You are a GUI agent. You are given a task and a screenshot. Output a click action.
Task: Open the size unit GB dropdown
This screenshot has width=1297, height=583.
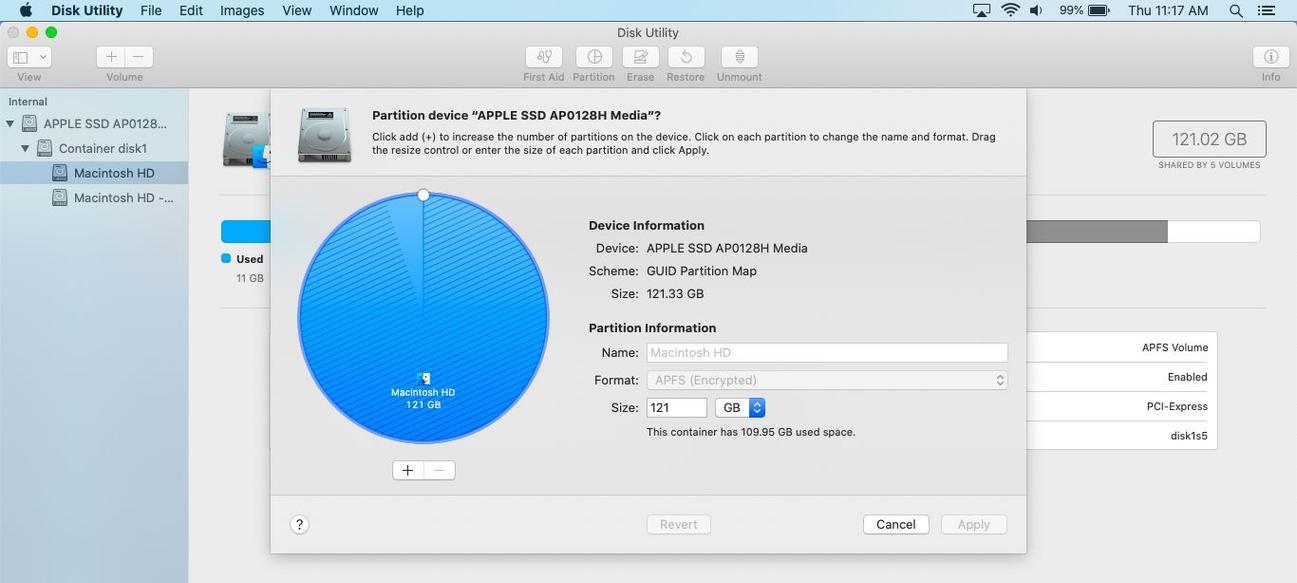[x=740, y=408]
